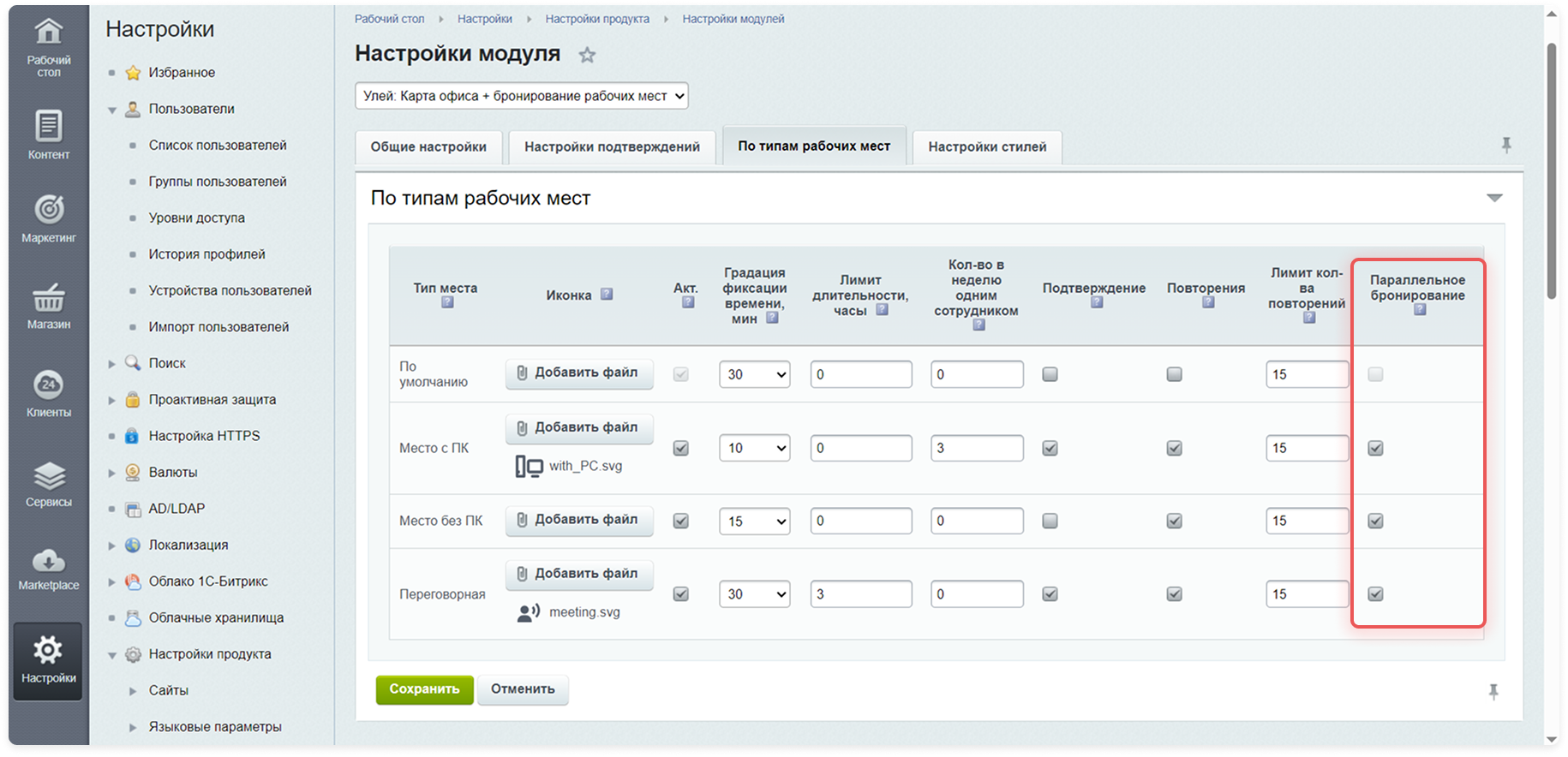Open the Сервисы sidebar section

coord(49,484)
